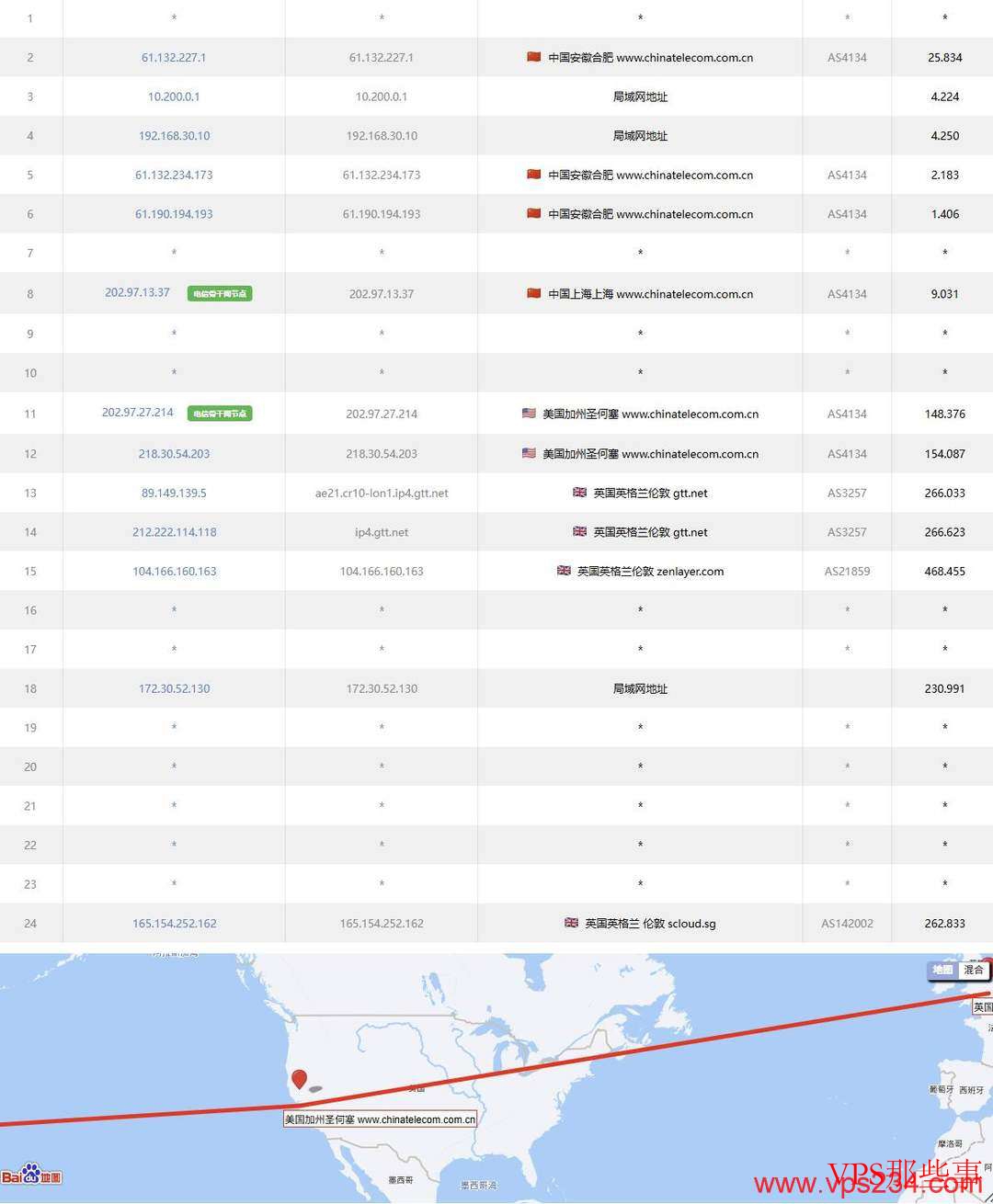Select latency value 262.833
993x1204 pixels.
[944, 924]
